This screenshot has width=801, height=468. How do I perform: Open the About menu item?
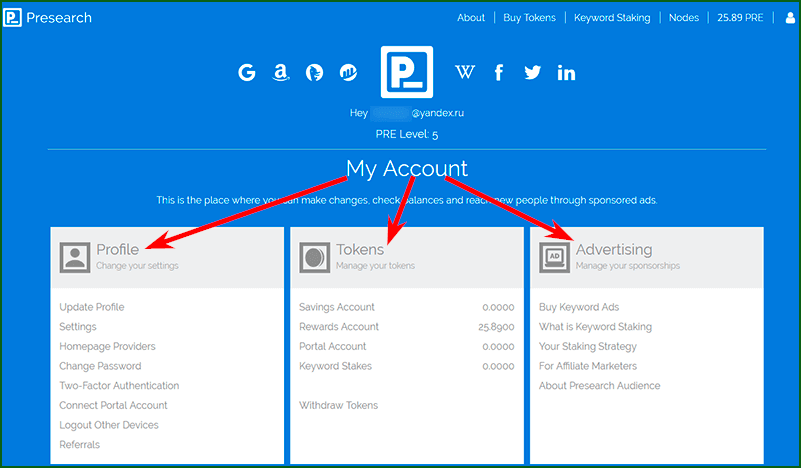[470, 18]
